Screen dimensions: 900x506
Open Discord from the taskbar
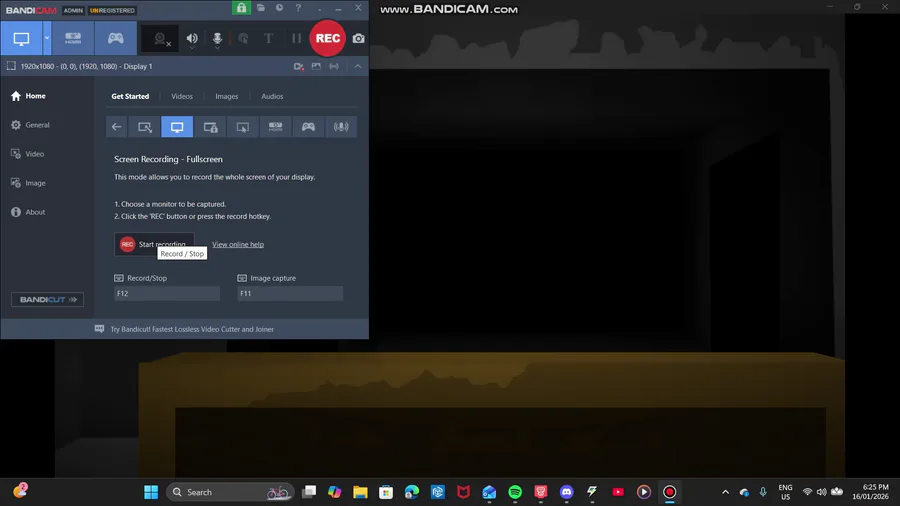[567, 492]
